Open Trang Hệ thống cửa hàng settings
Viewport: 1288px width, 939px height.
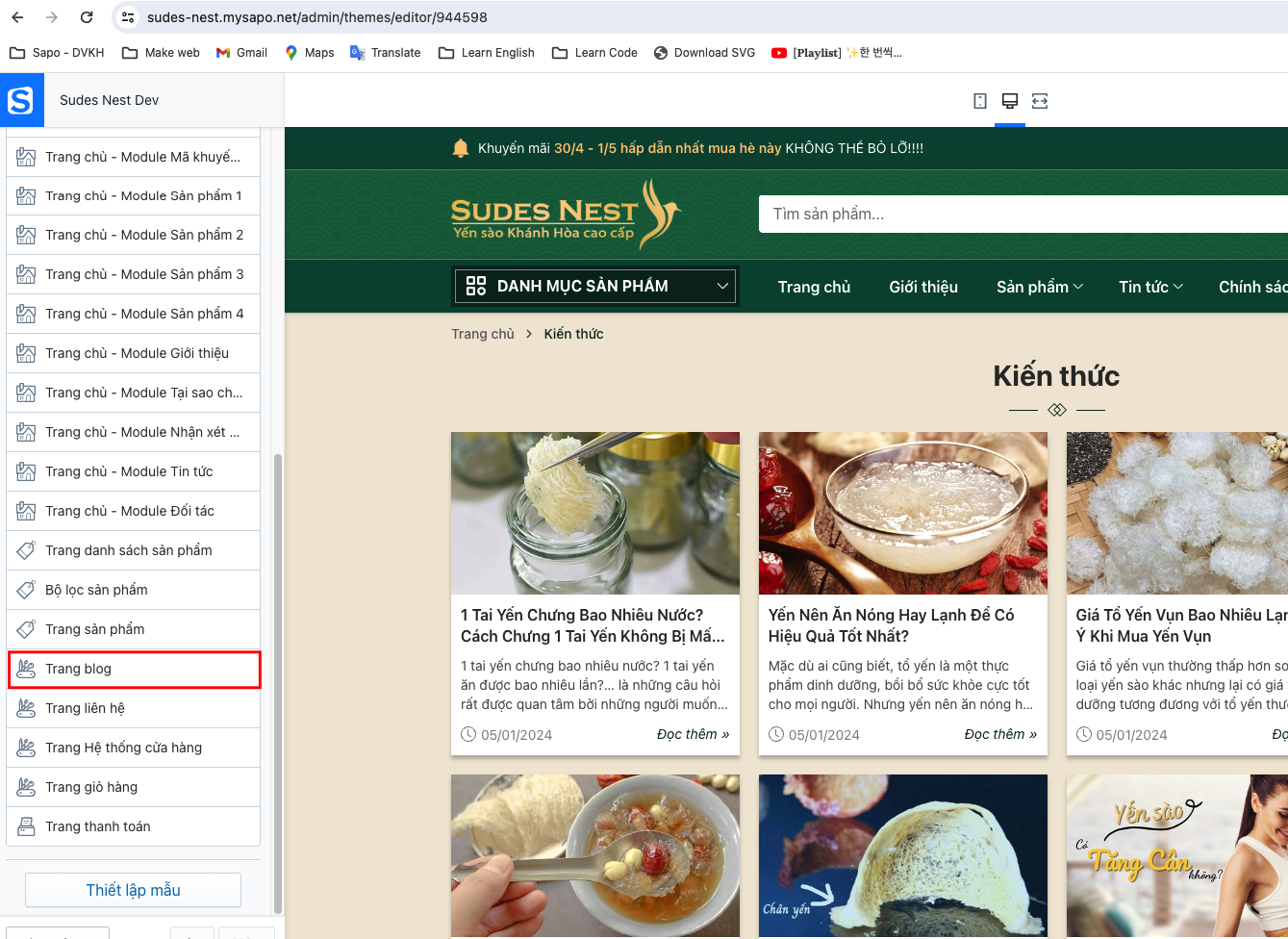click(134, 748)
